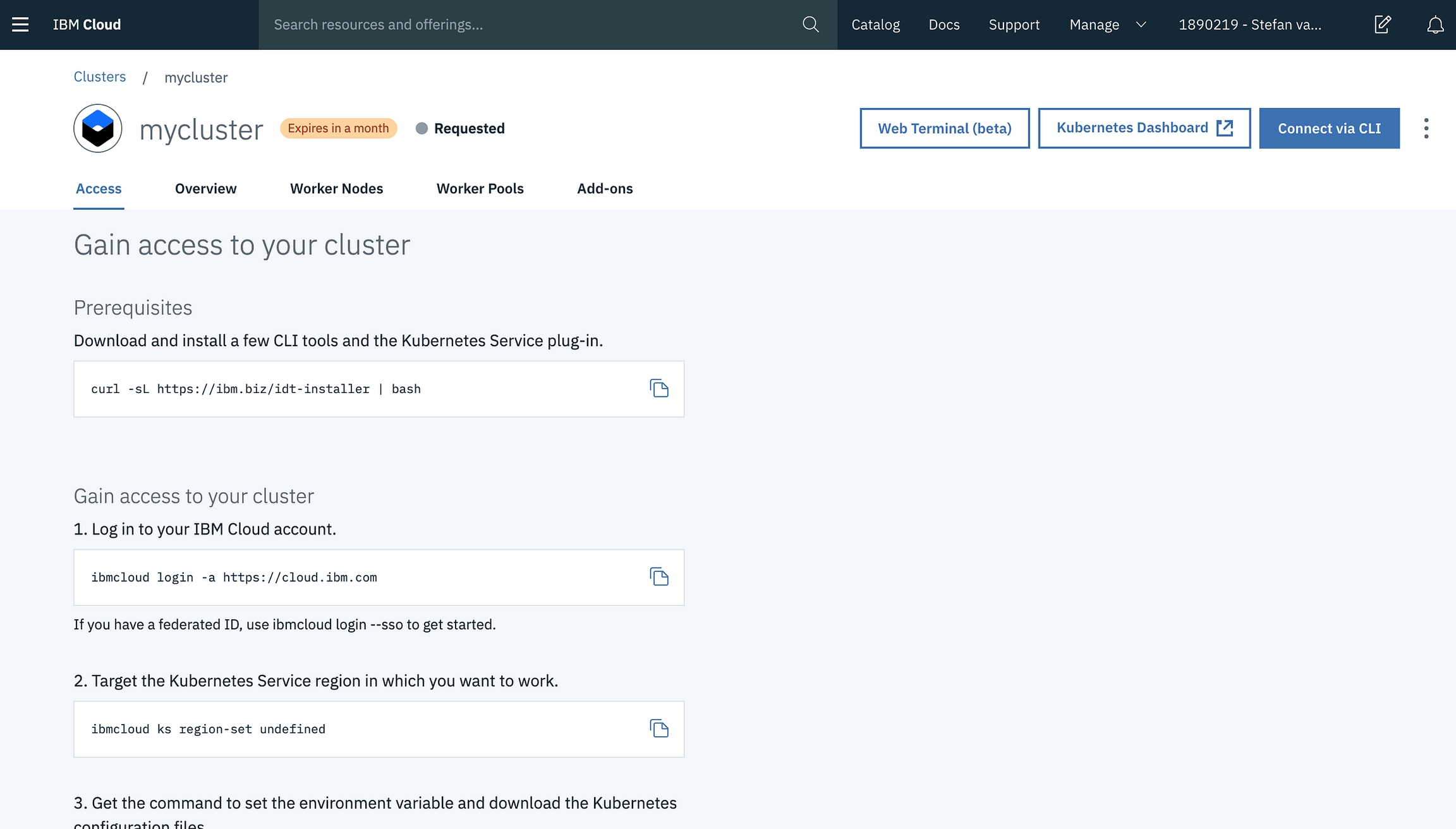Open the cluster actions kebab menu

[1426, 128]
